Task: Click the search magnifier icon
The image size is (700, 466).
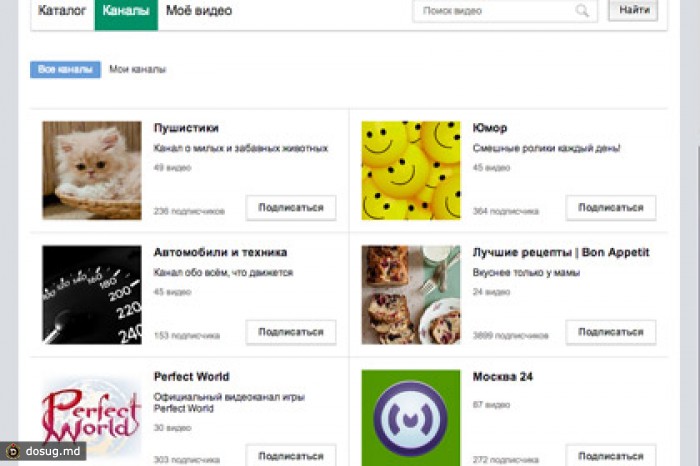Action: pos(582,11)
